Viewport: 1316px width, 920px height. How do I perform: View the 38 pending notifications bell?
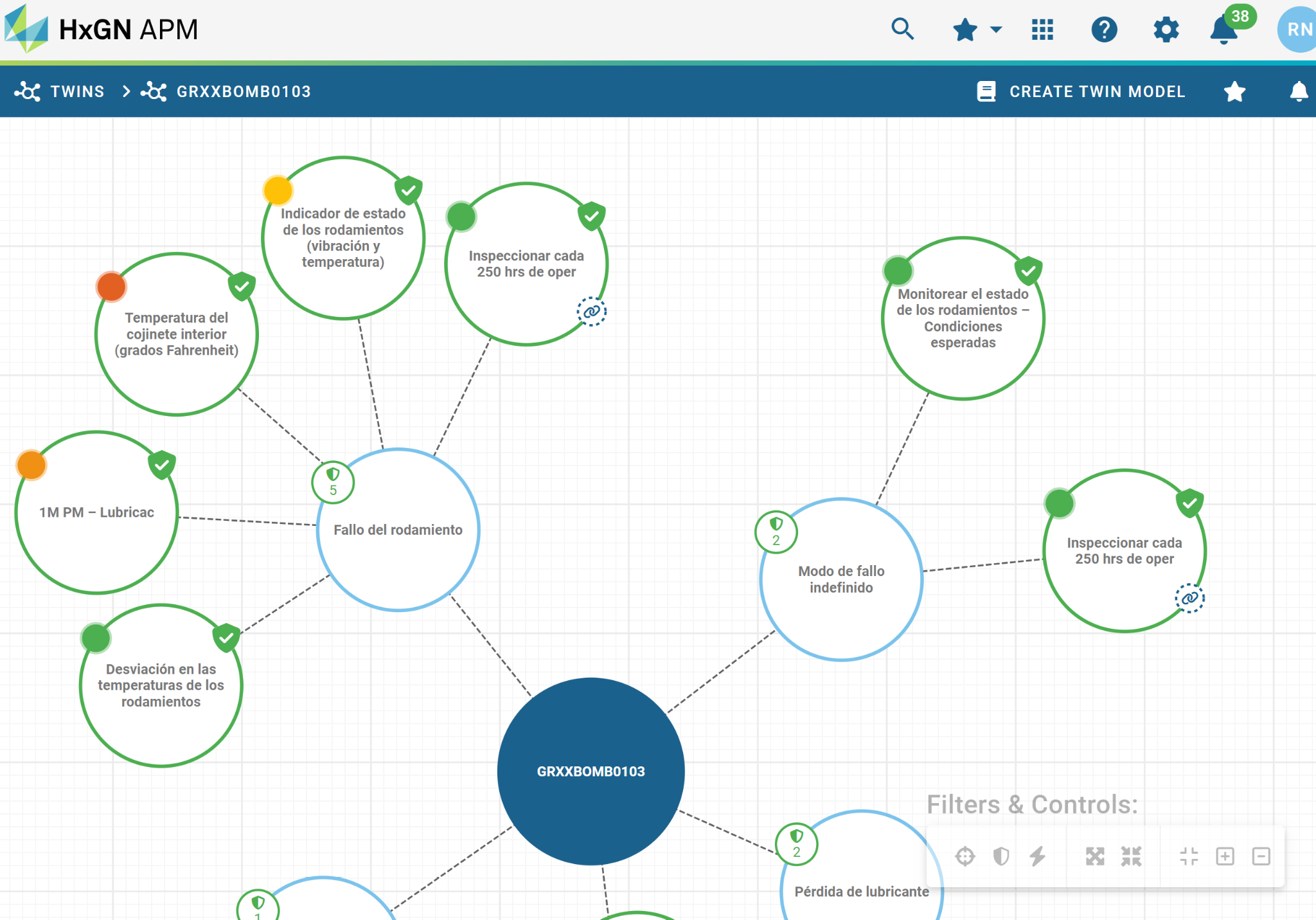click(1226, 28)
